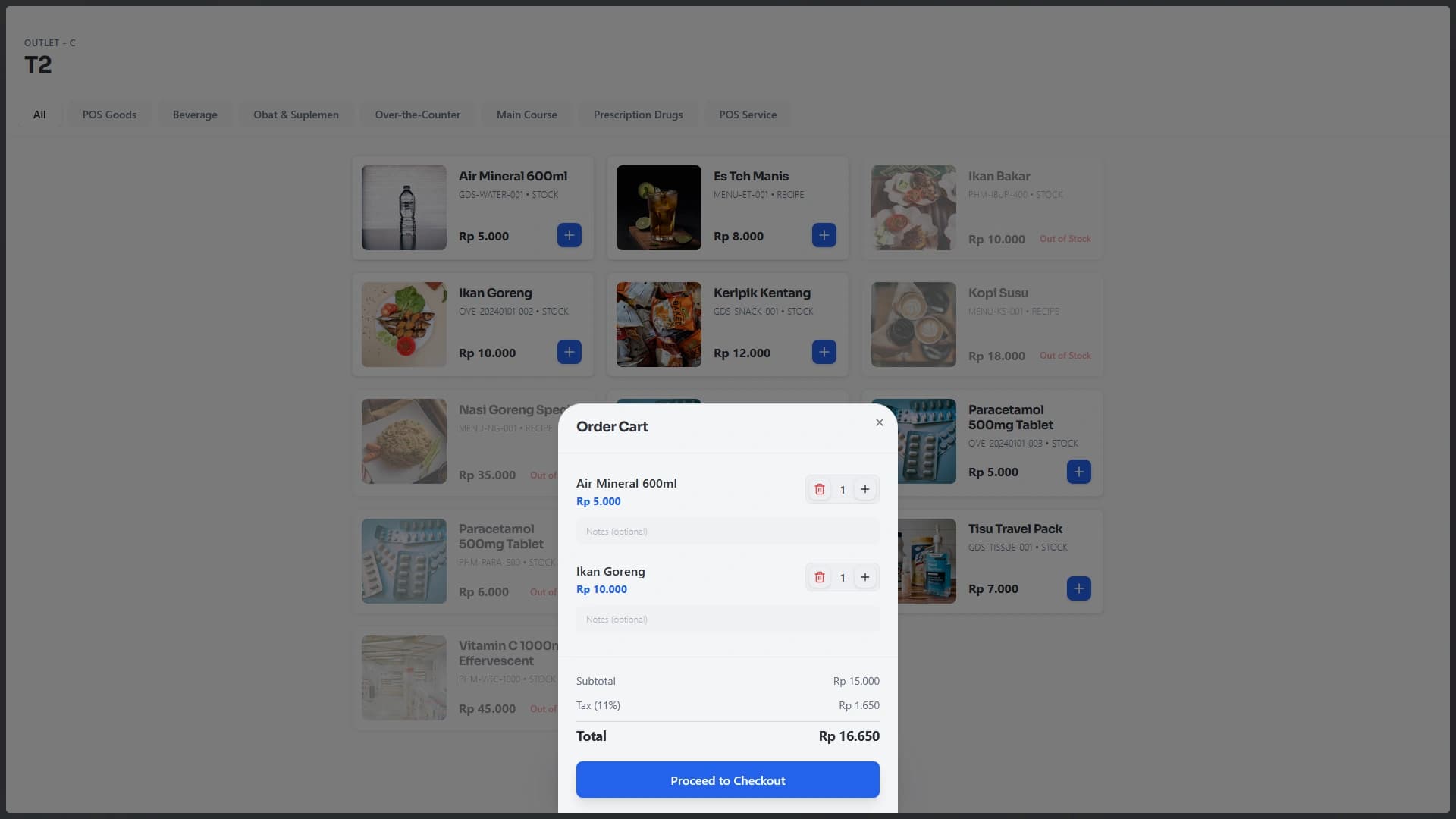Remove Air Mineral 600ml from Order Cart
The image size is (1456, 819).
820,489
